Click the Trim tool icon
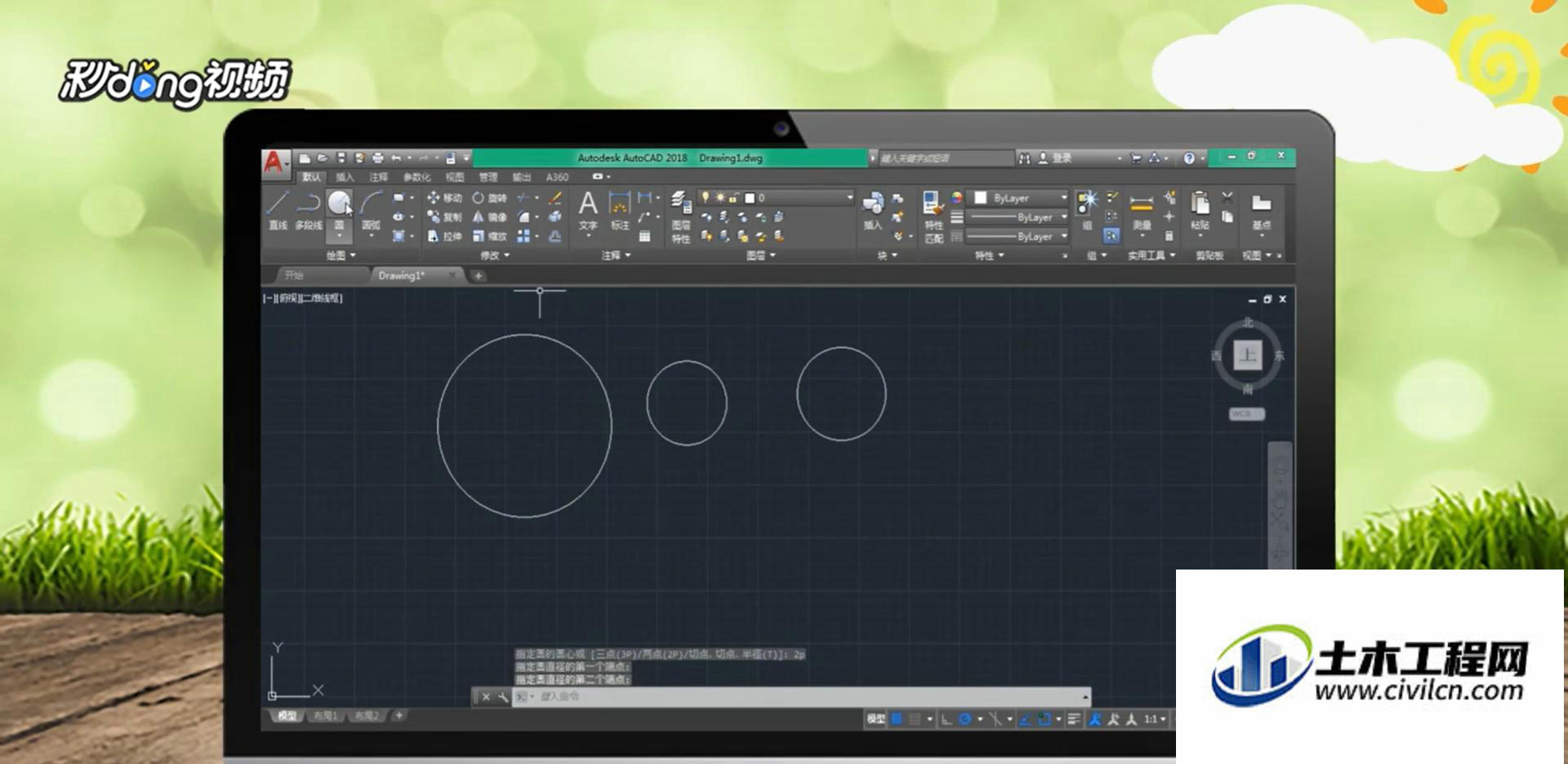This screenshot has width=1568, height=764. click(x=523, y=198)
